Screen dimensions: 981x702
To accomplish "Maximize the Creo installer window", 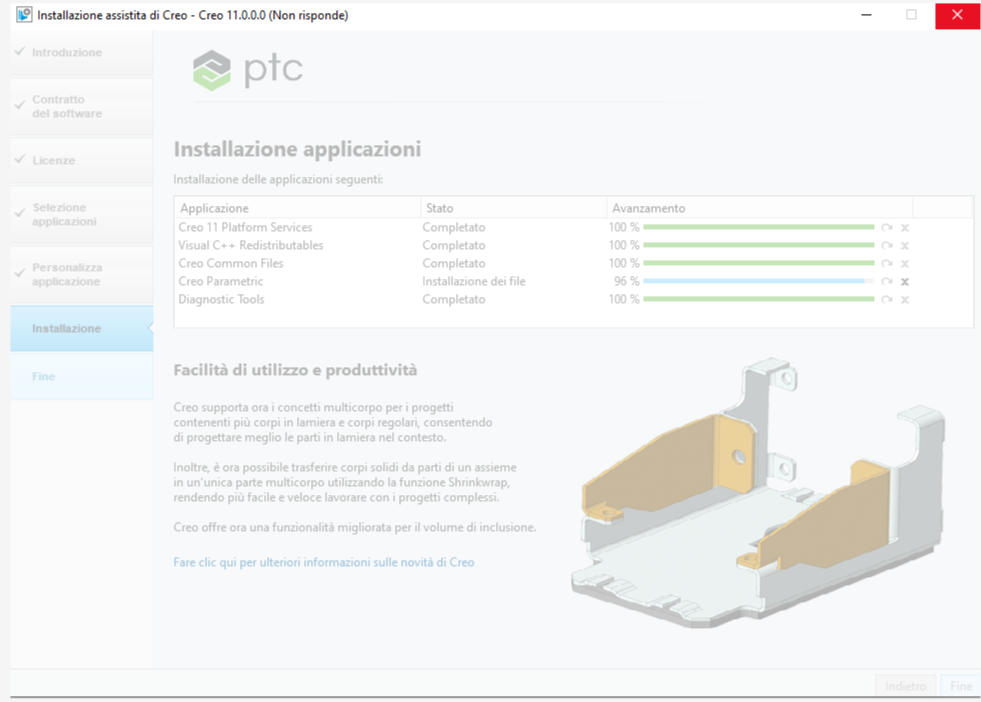I will pos(911,15).
